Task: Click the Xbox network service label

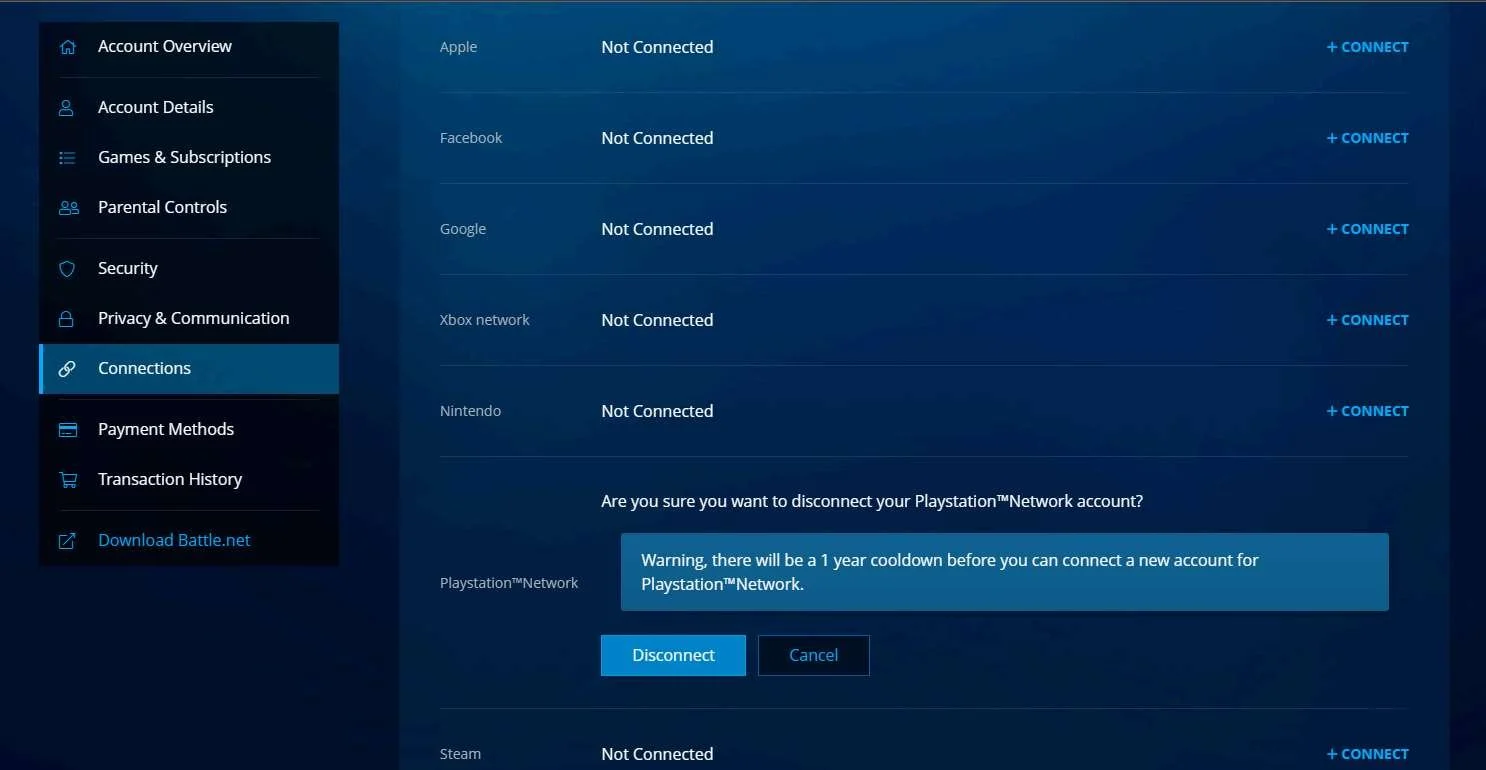Action: (485, 320)
